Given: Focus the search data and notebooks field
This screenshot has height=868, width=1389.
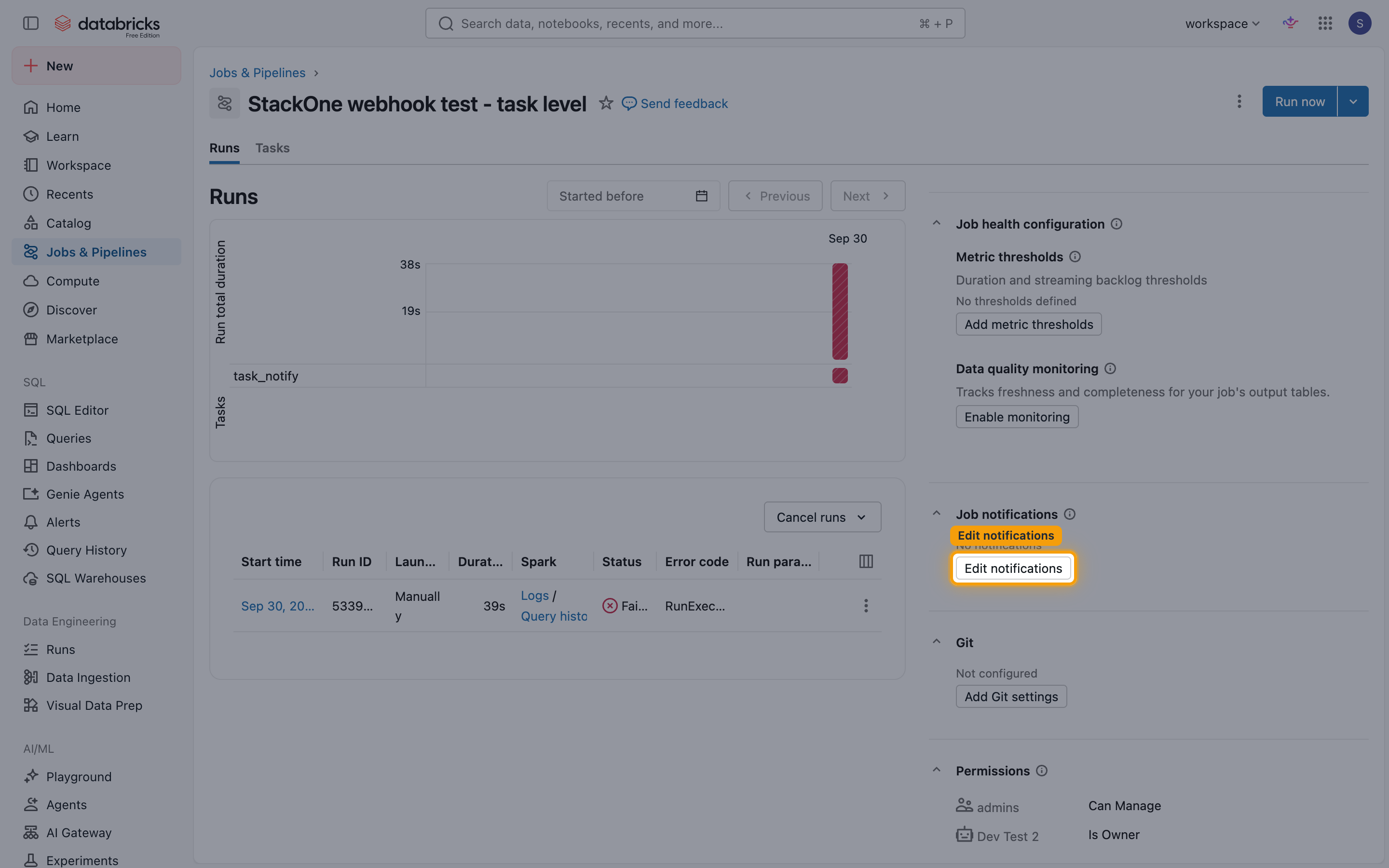Looking at the screenshot, I should point(695,24).
